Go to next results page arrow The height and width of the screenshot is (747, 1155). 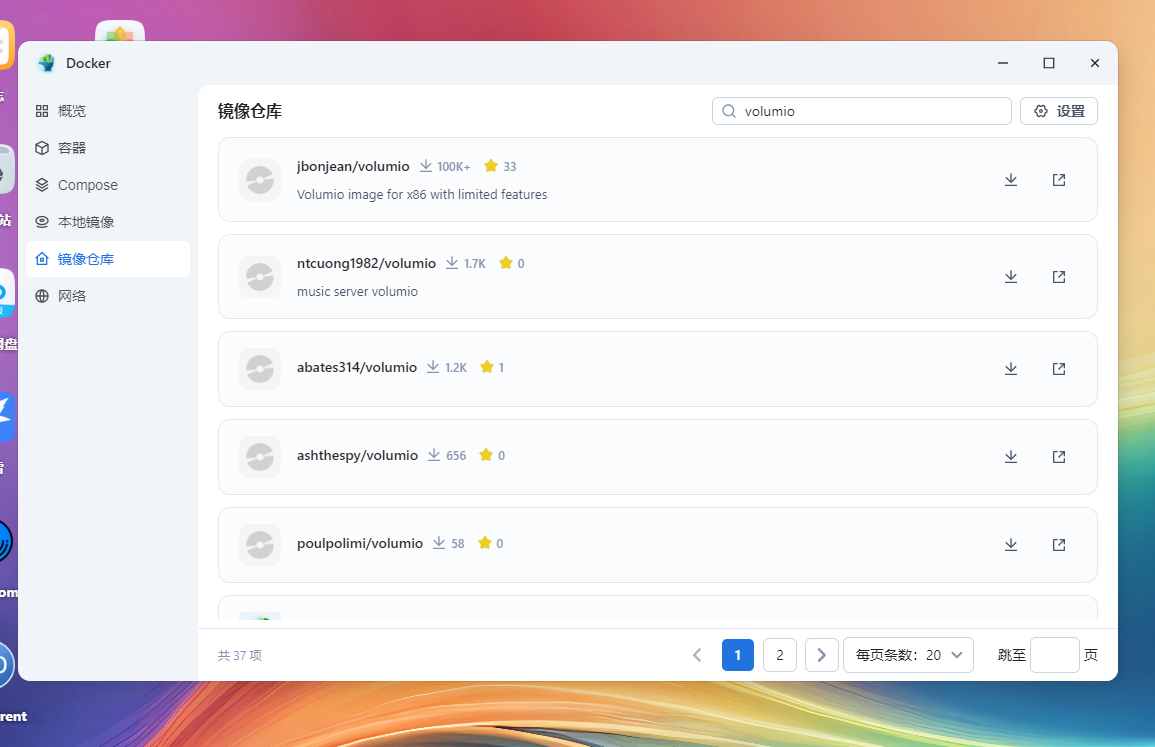(821, 655)
